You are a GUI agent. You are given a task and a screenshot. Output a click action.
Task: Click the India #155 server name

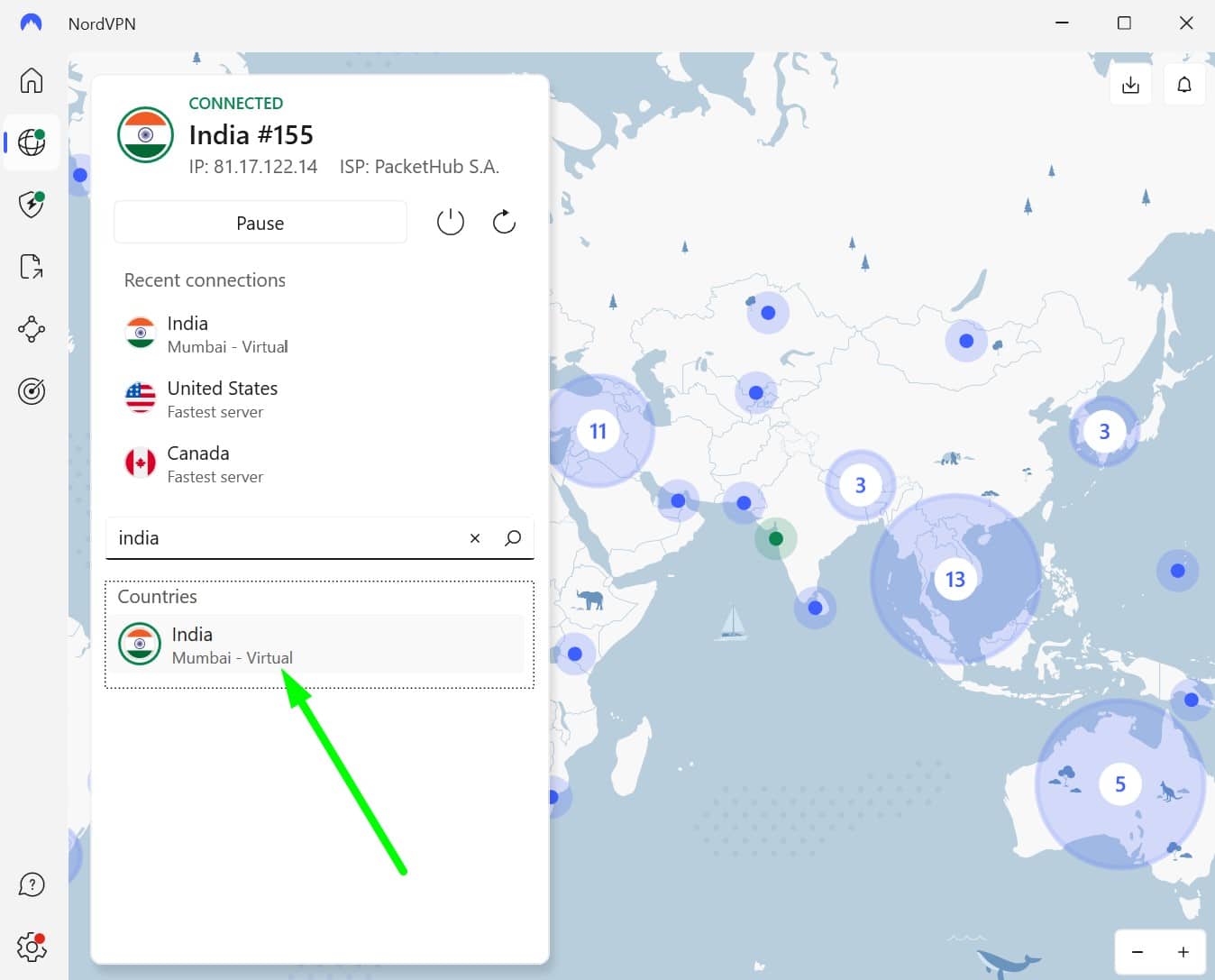[x=251, y=135]
